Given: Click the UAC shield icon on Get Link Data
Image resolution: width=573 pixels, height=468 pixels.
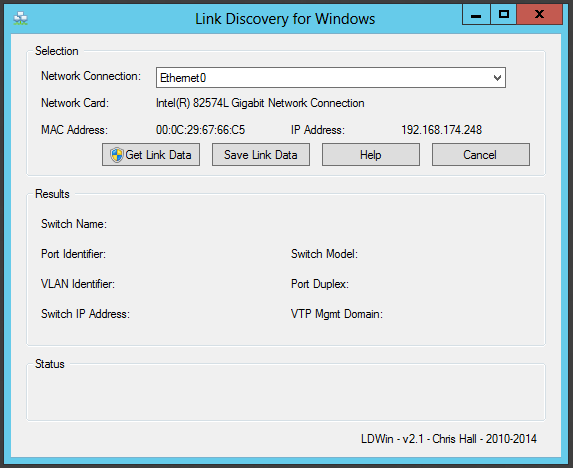Looking at the screenshot, I should (x=117, y=155).
